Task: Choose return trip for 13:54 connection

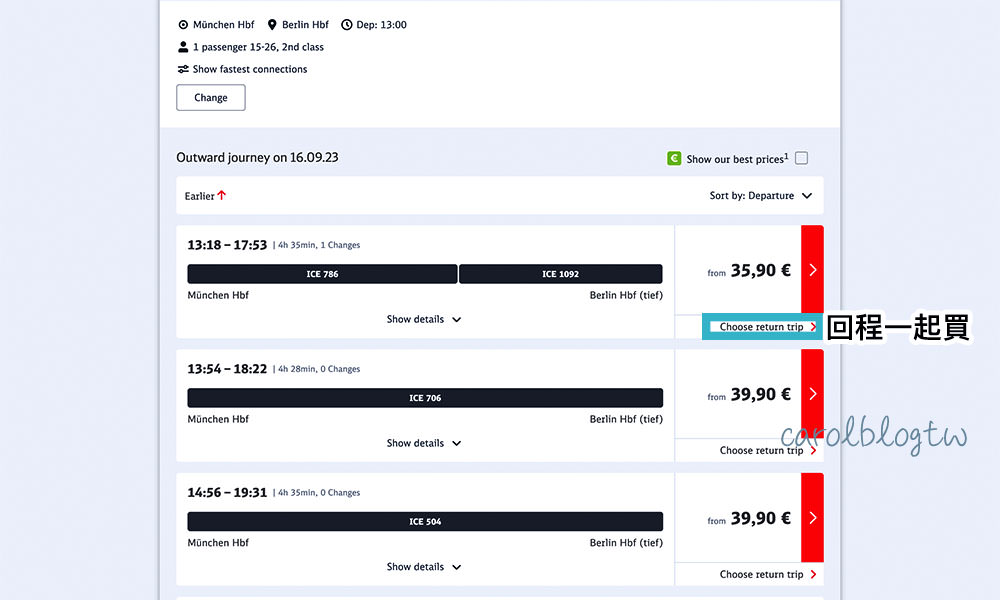Action: point(767,451)
